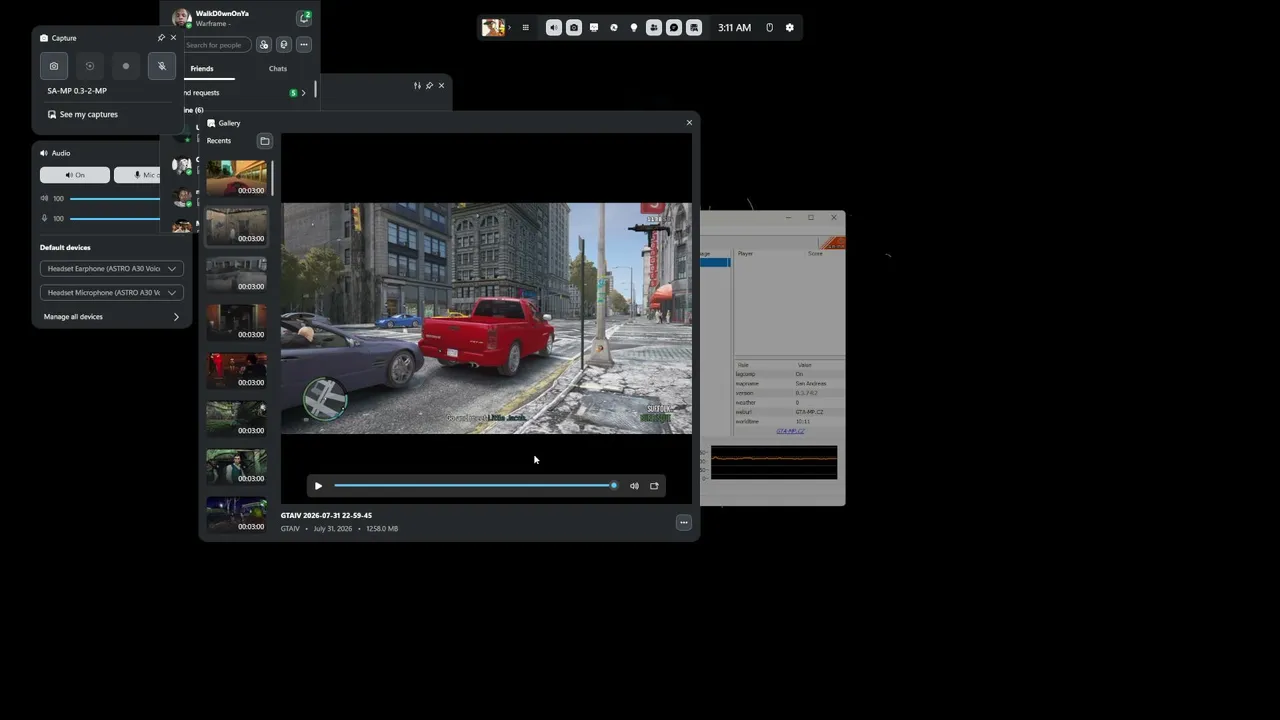1280x720 pixels.
Task: Click the add friend icon
Action: 264,45
